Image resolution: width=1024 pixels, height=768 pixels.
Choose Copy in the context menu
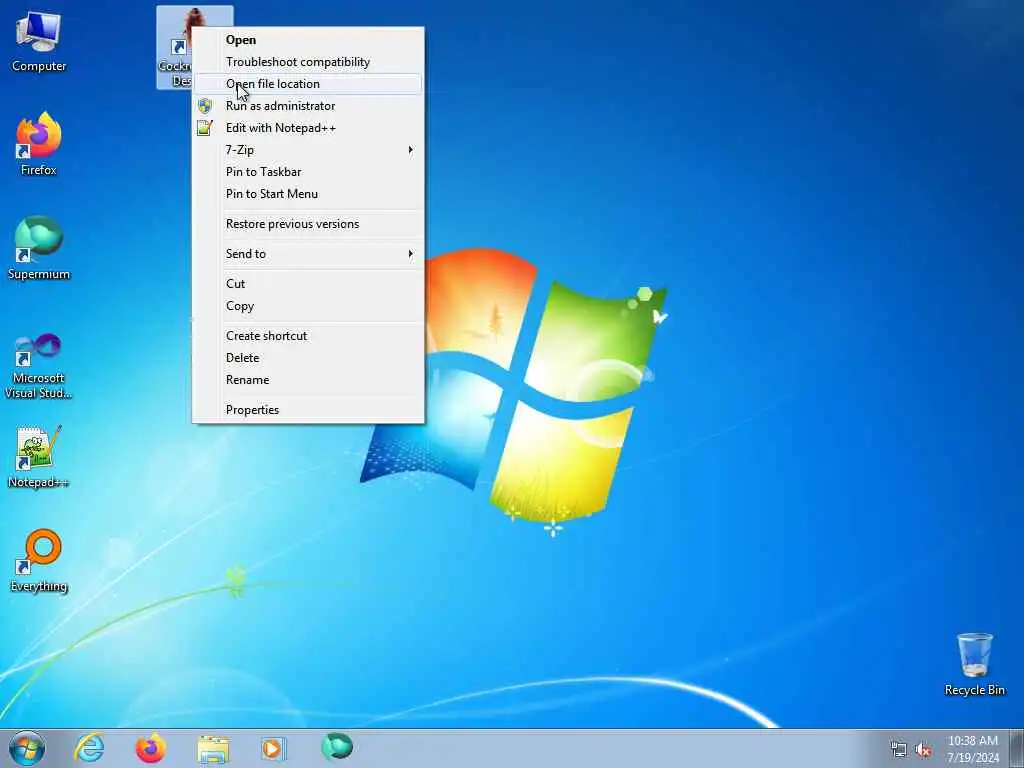(308, 306)
